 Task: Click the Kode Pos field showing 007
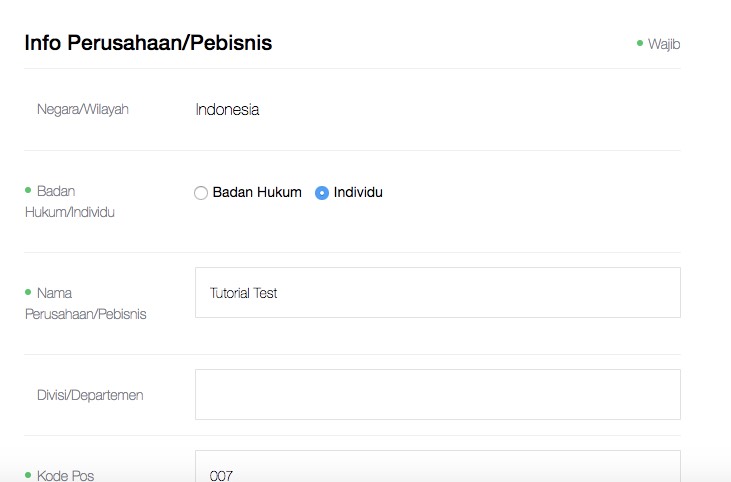[x=437, y=470]
